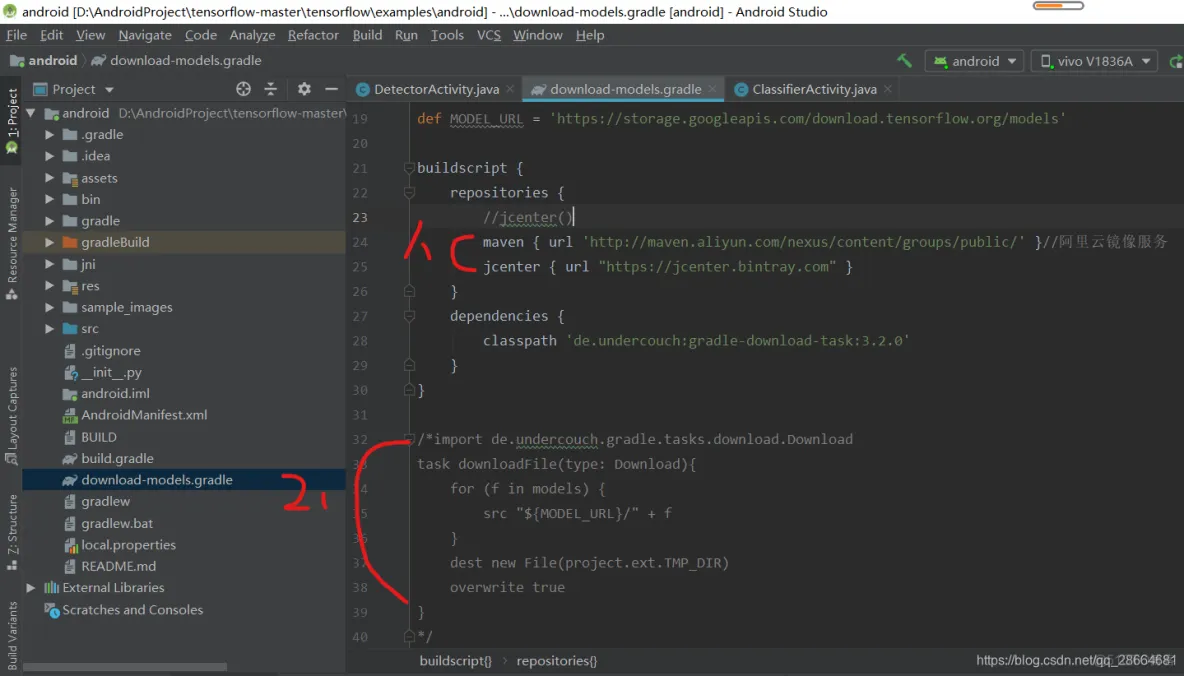Viewport: 1184px width, 676px height.
Task: Click the Project panel horizontal scrollbar
Action: 125,667
